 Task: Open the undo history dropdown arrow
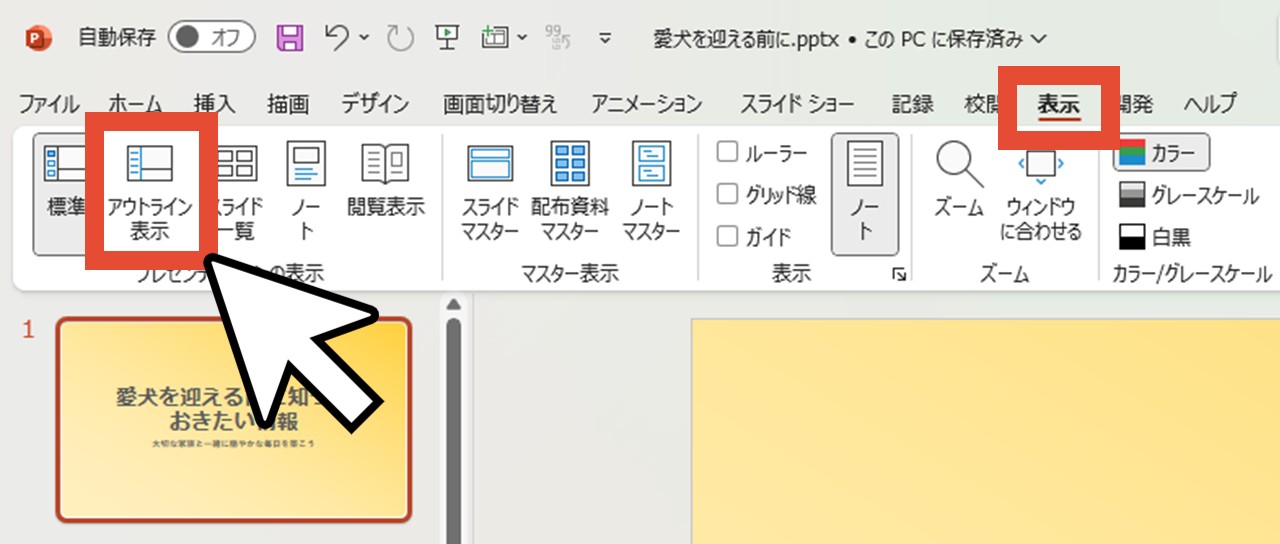[x=364, y=38]
